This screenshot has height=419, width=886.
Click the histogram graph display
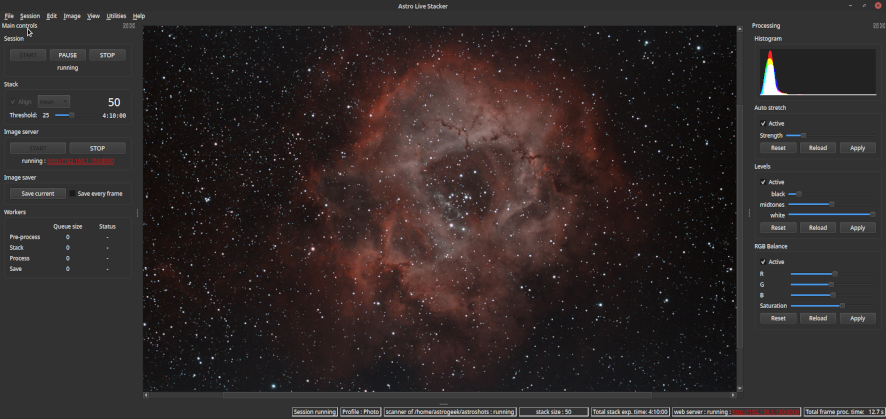coord(815,72)
